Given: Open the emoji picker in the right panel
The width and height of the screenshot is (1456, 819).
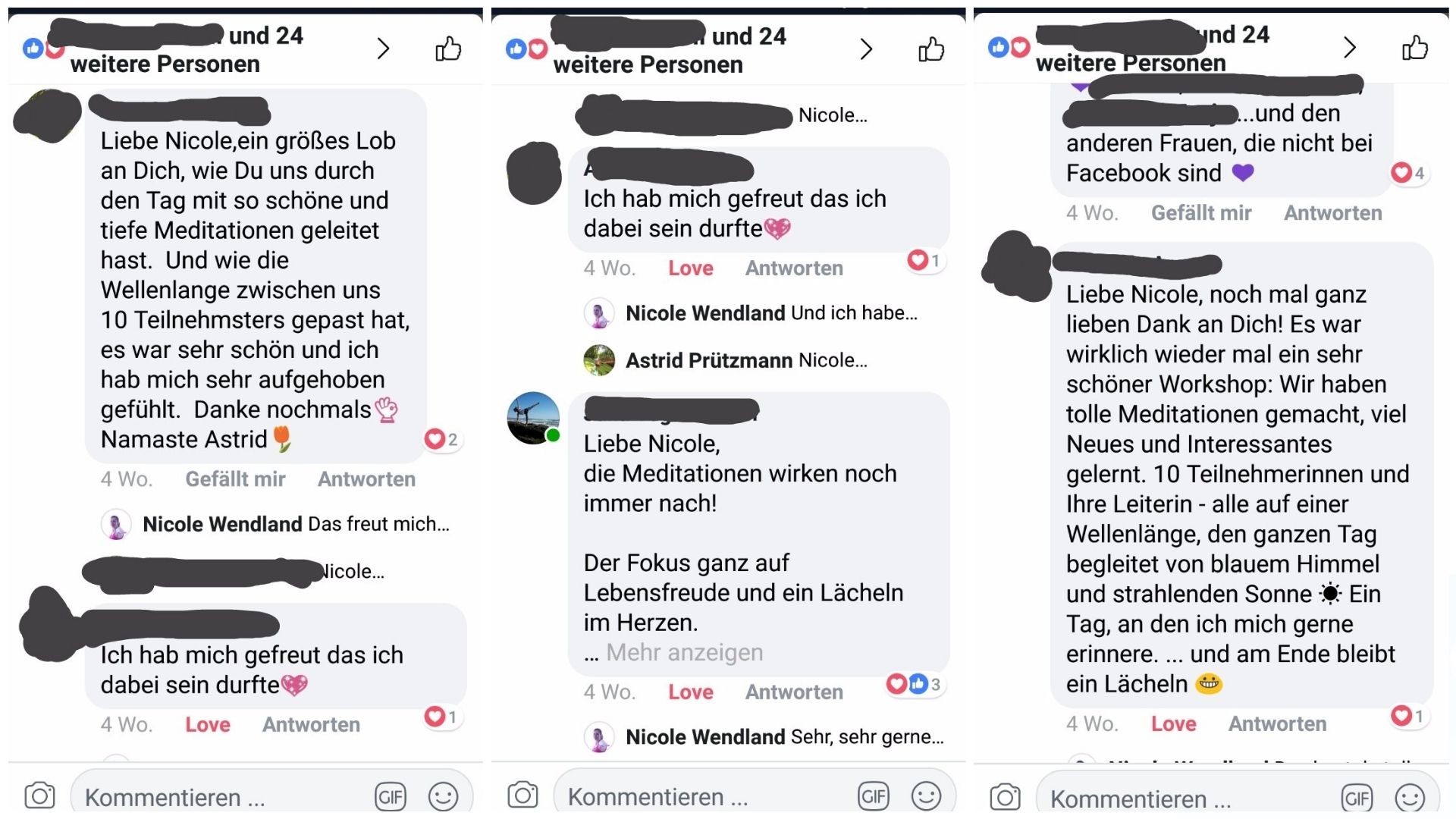Looking at the screenshot, I should (1410, 798).
